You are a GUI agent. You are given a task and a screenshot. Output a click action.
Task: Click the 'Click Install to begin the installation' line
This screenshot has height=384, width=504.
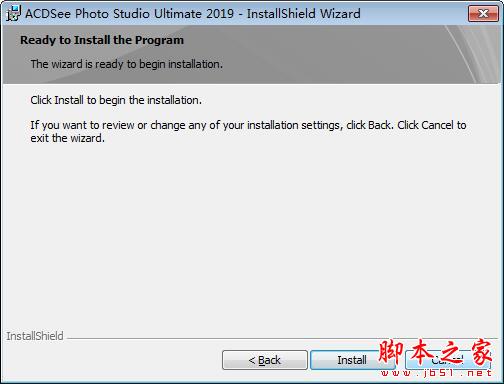pyautogui.click(x=116, y=100)
